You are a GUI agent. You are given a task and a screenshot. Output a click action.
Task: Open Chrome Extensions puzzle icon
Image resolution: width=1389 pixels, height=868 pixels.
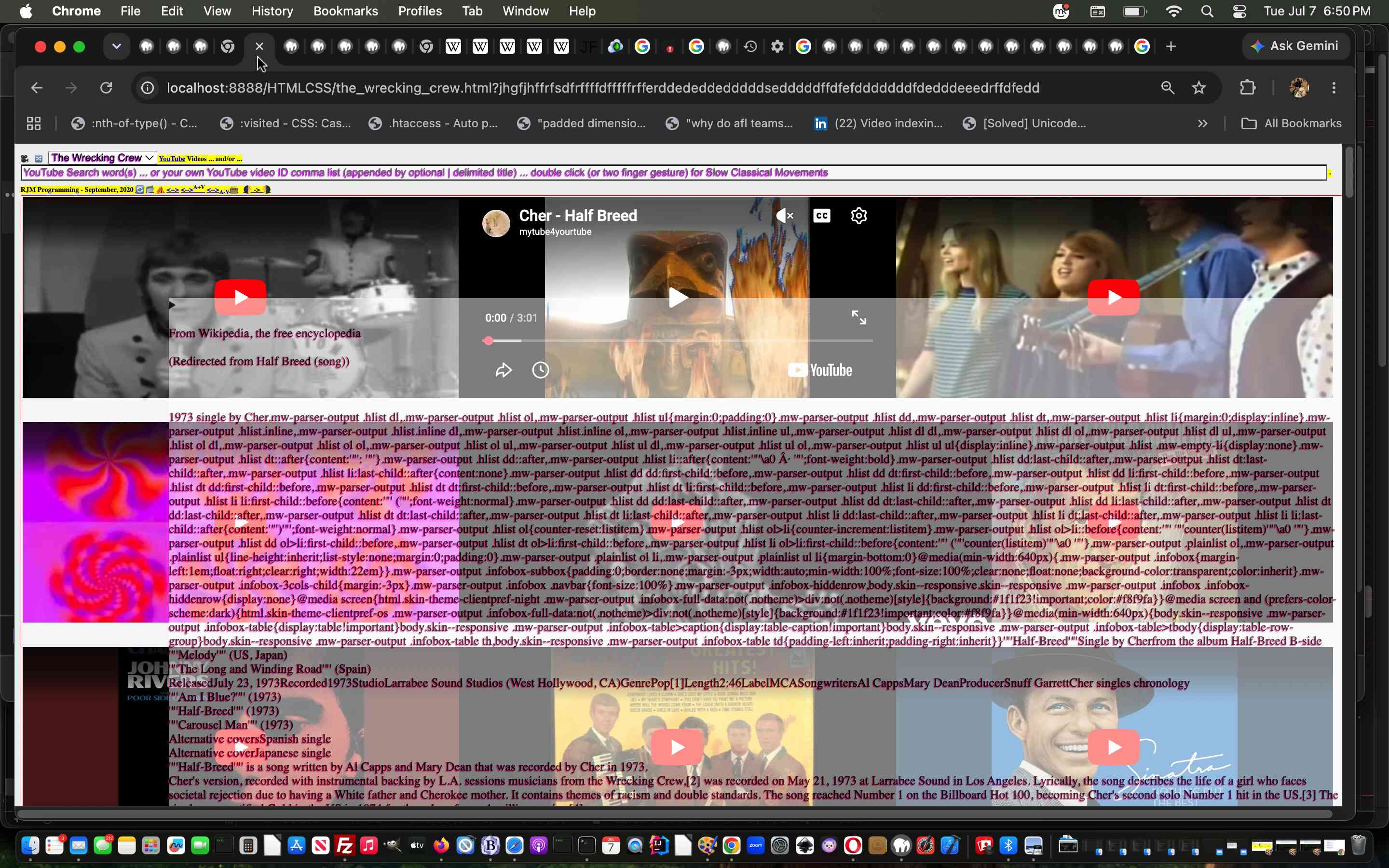1248,88
